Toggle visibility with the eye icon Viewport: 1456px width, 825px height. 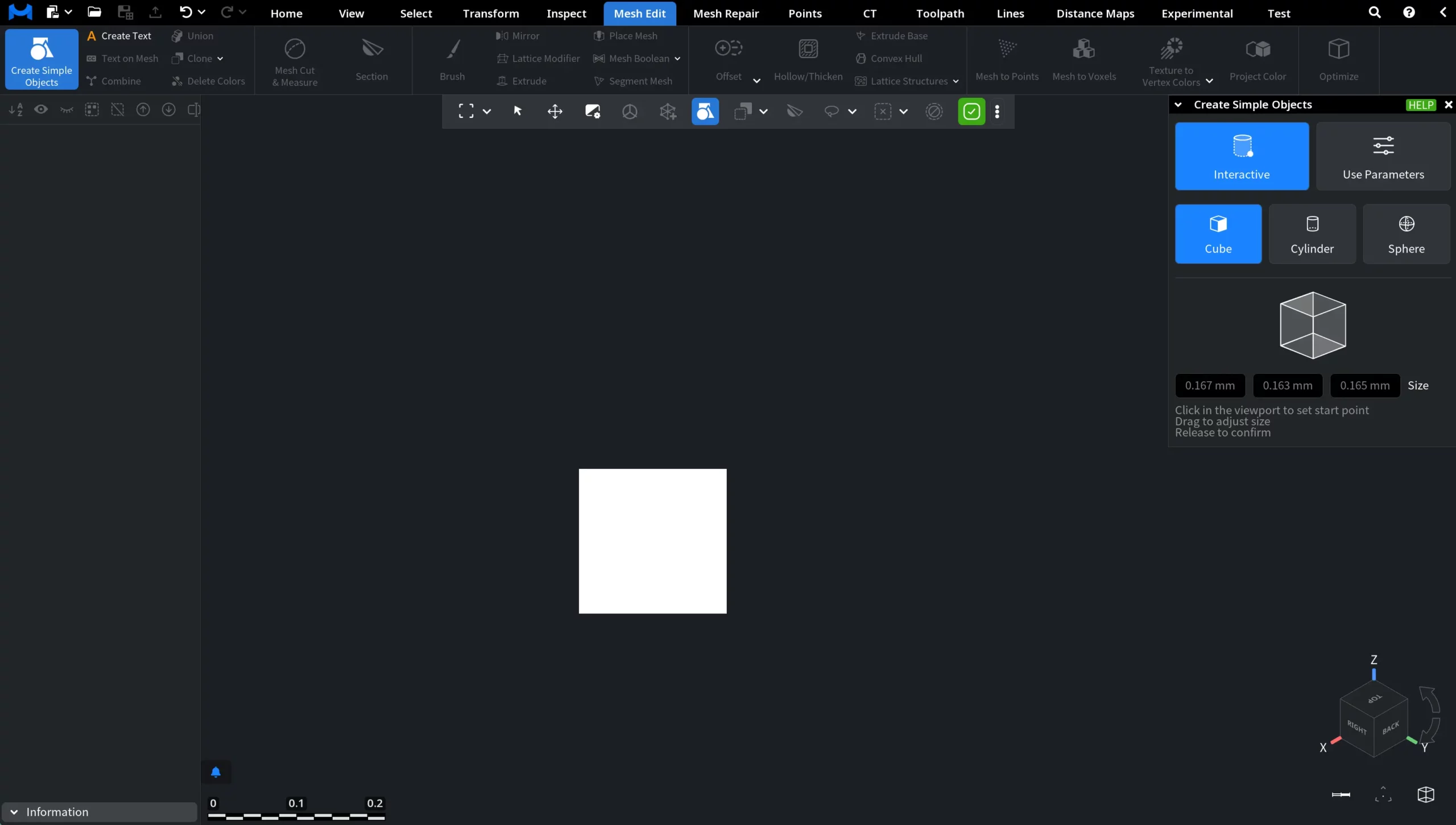pyautogui.click(x=41, y=109)
